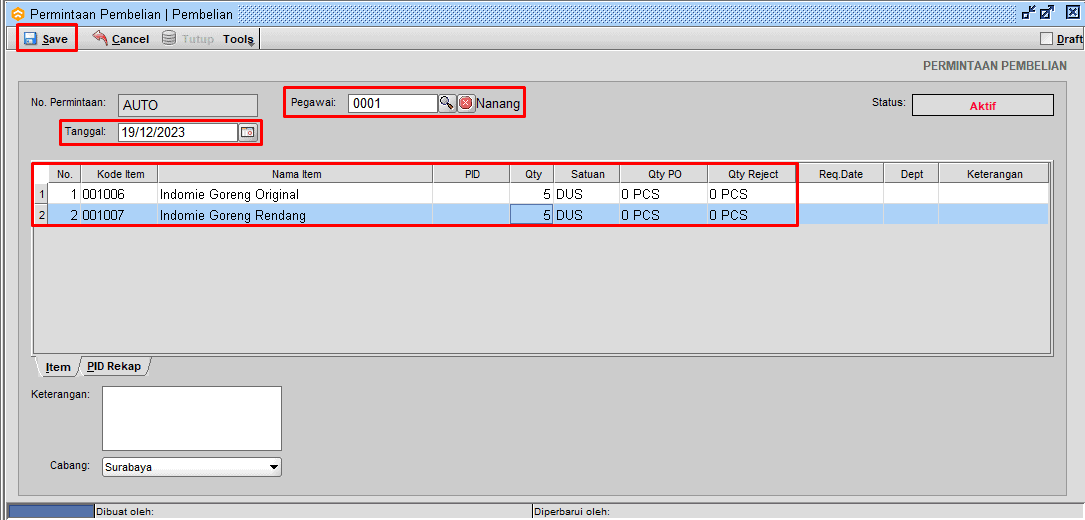Click the Save floppy disk icon
The image size is (1085, 520).
point(31,39)
